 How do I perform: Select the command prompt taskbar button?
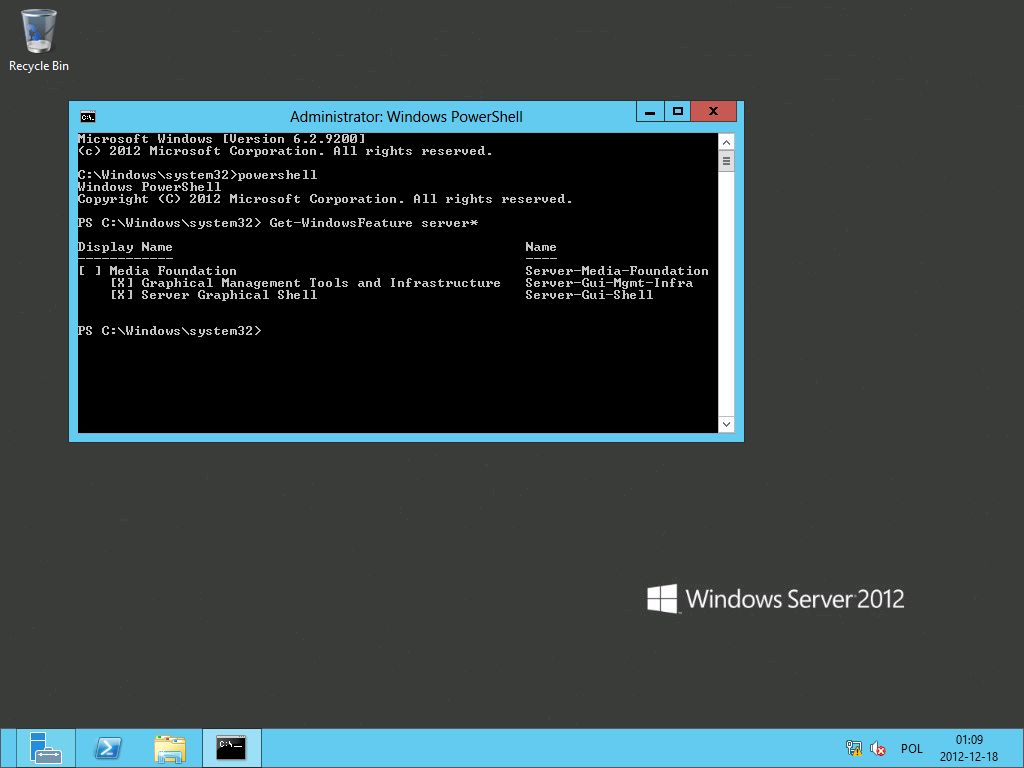[x=232, y=748]
